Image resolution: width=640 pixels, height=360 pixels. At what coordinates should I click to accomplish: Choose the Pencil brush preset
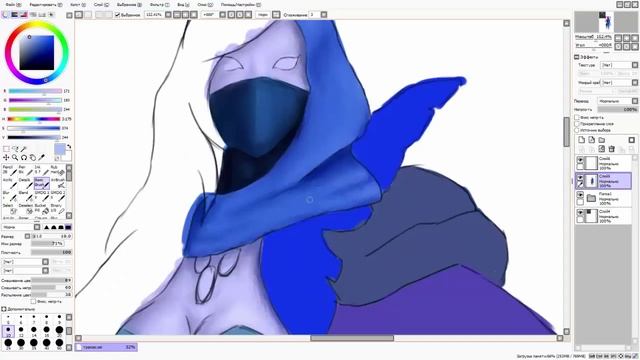coord(9,170)
